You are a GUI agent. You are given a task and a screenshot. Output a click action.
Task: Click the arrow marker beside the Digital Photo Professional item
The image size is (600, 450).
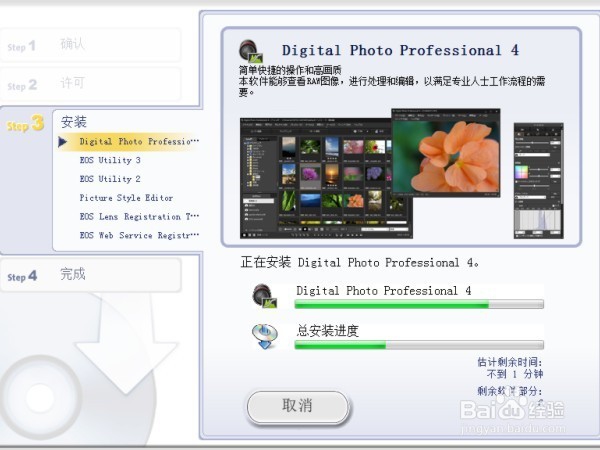(62, 142)
